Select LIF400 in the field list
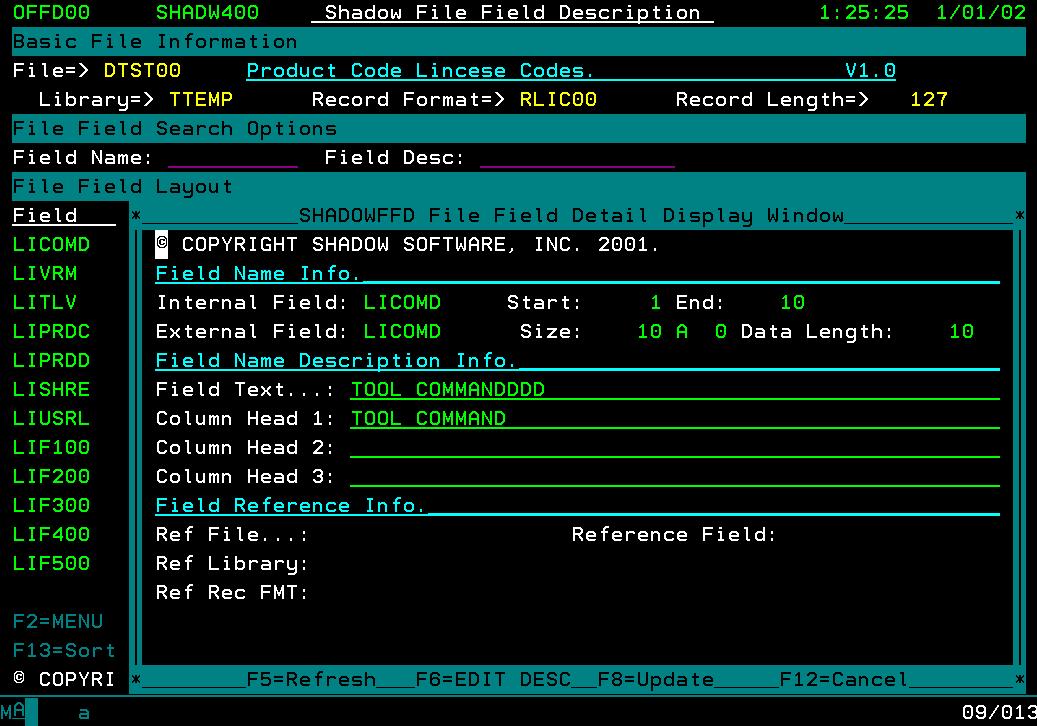 click(x=51, y=534)
